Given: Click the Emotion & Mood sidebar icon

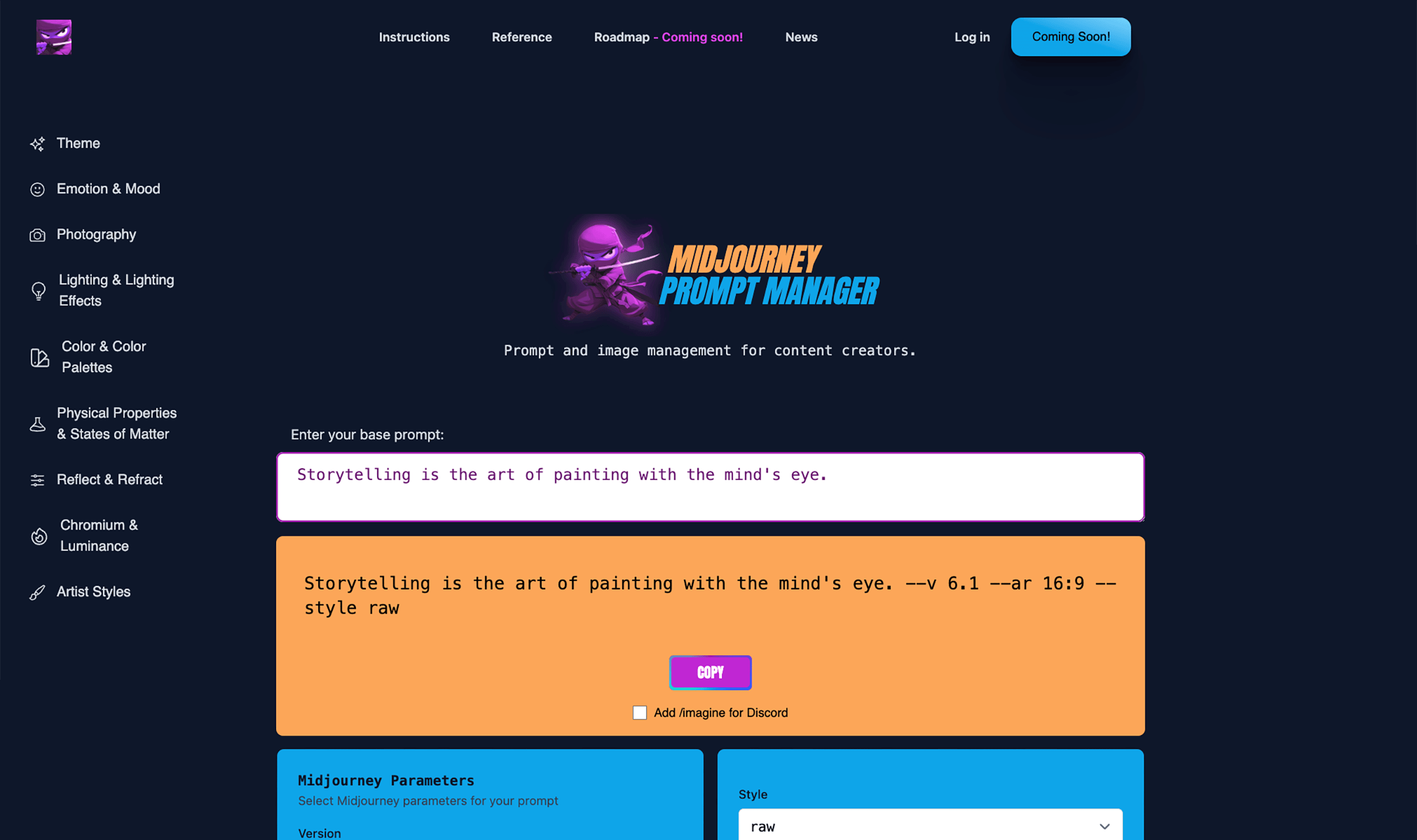Looking at the screenshot, I should point(37,189).
